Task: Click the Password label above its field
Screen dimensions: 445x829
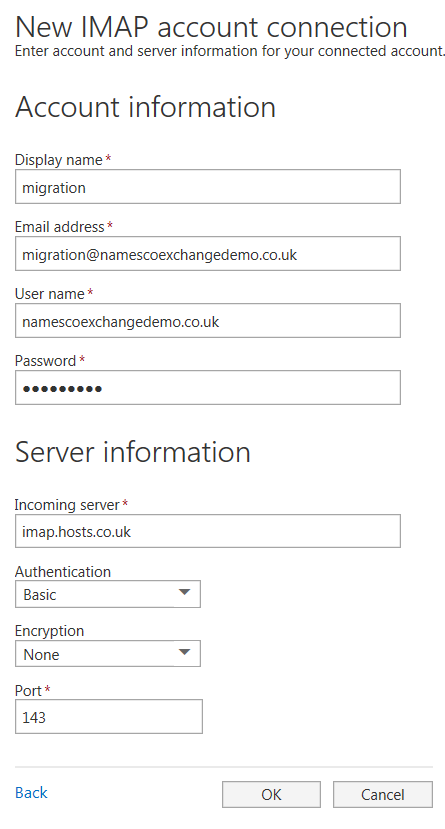Action: pos(45,361)
